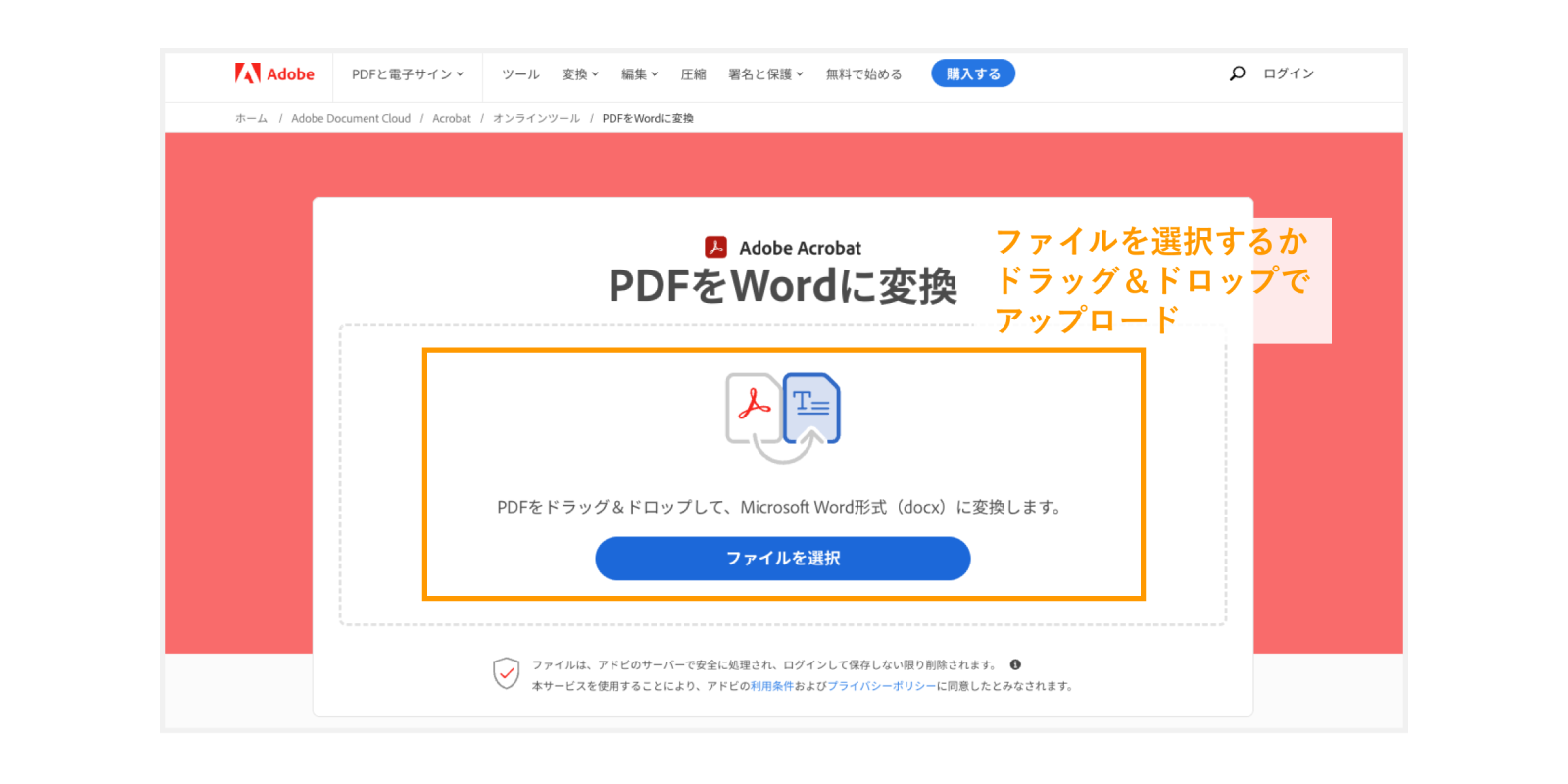This screenshot has width=1568, height=784.
Task: Select the 無料で始める menu item
Action: point(863,74)
